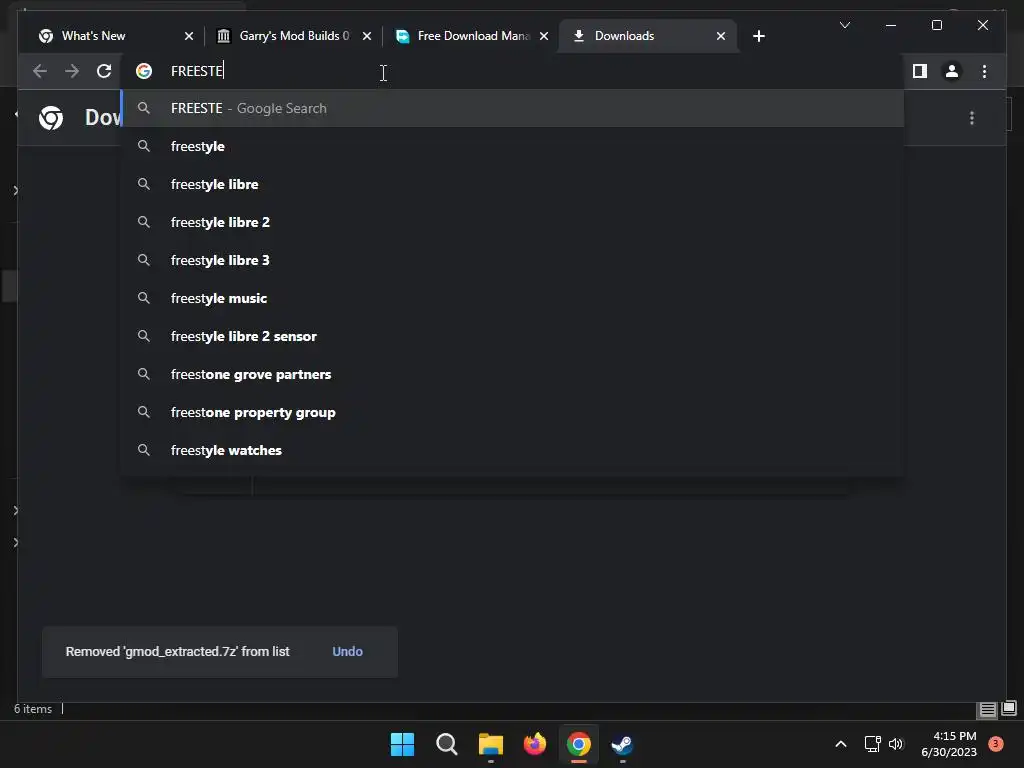Choose the 'freestyle libre' suggestion
Viewport: 1024px width, 768px height.
click(x=513, y=184)
